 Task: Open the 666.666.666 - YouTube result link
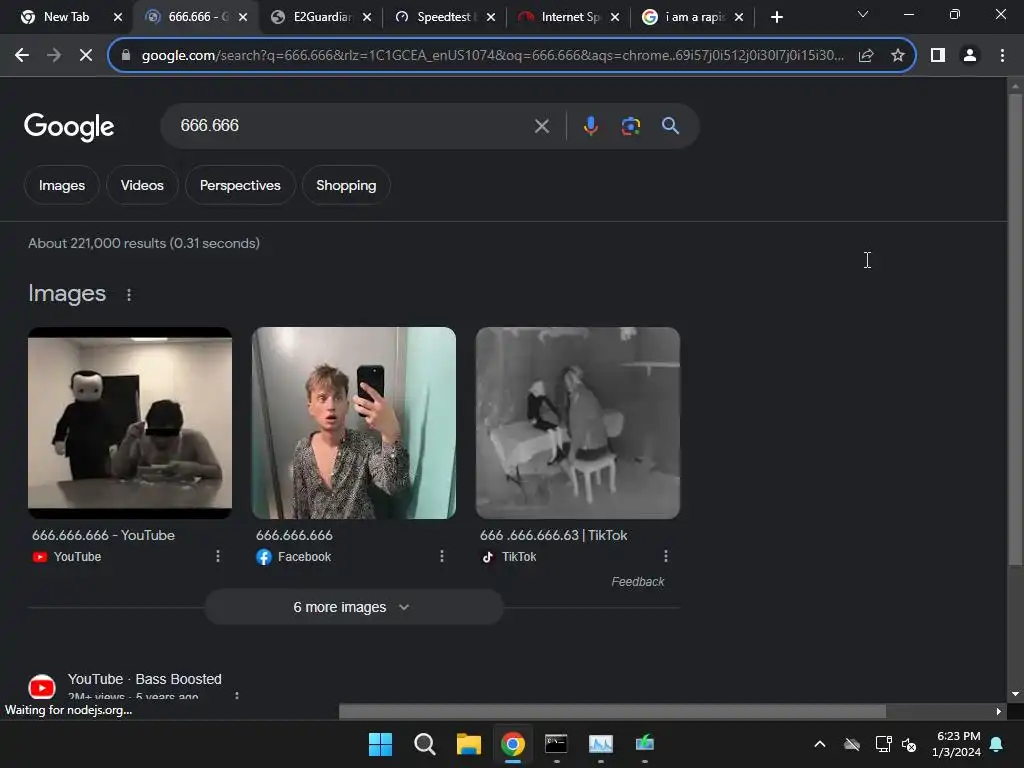103,535
